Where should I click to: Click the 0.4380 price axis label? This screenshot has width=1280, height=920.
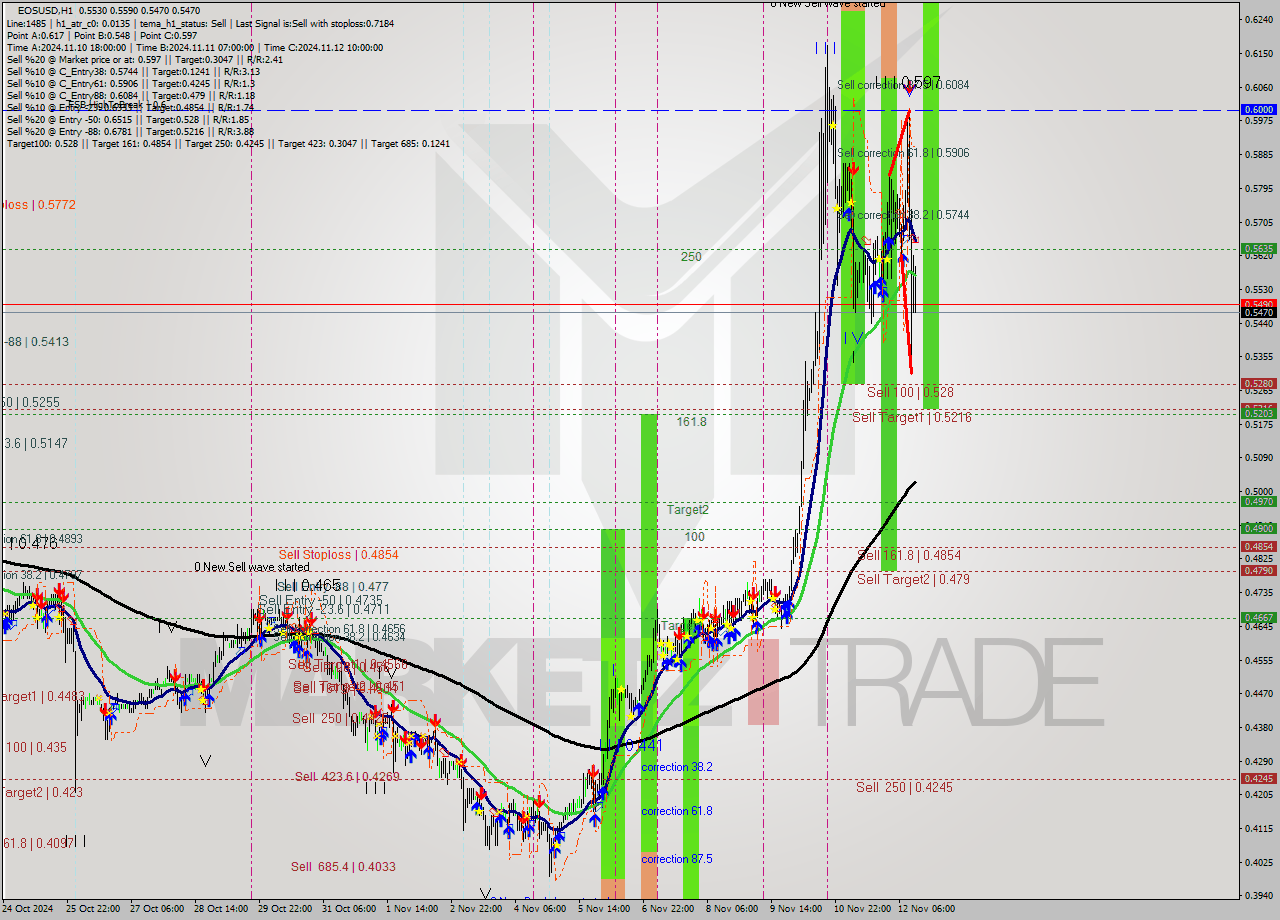point(1259,727)
